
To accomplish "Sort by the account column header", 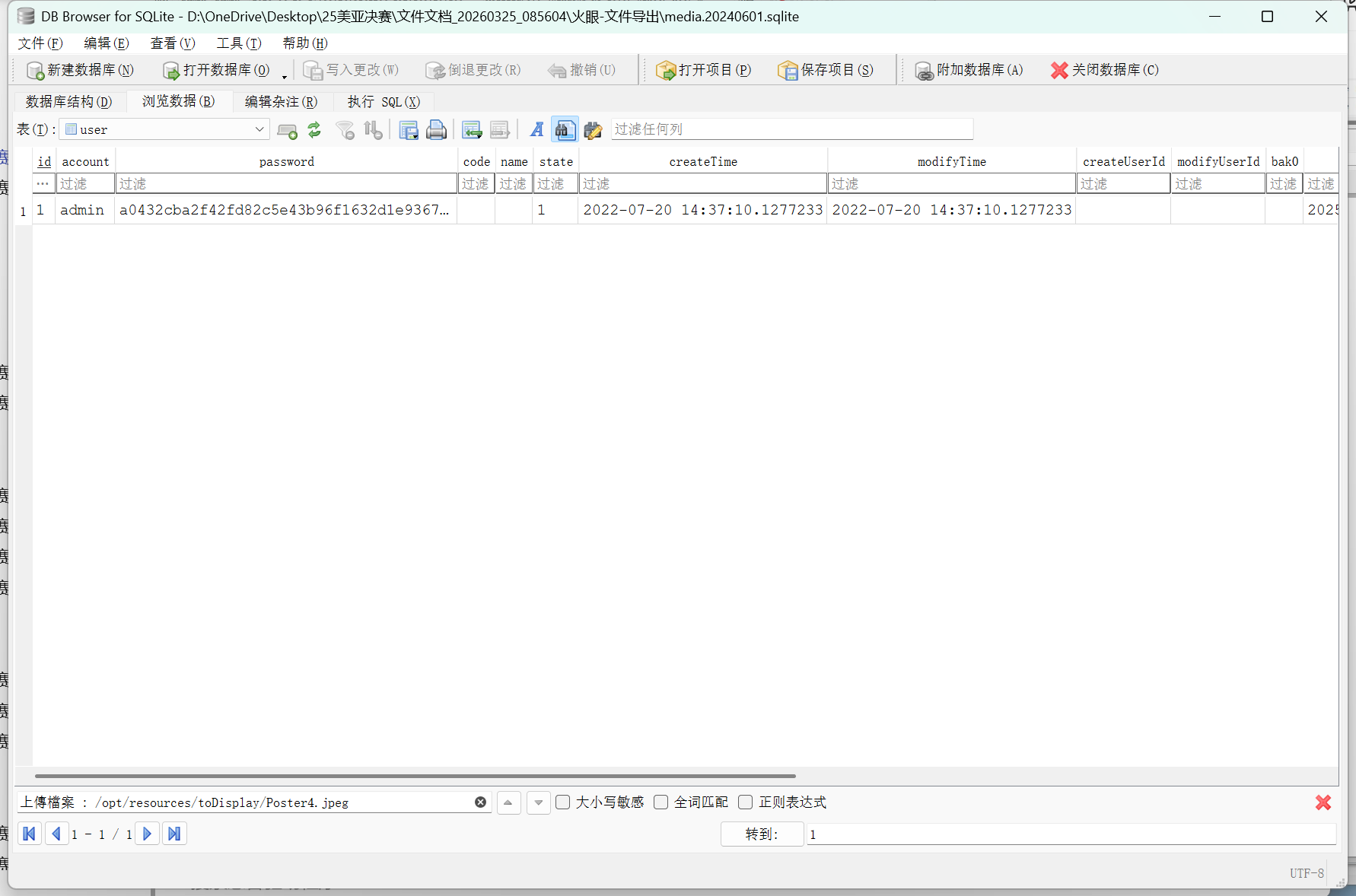I will [85, 161].
